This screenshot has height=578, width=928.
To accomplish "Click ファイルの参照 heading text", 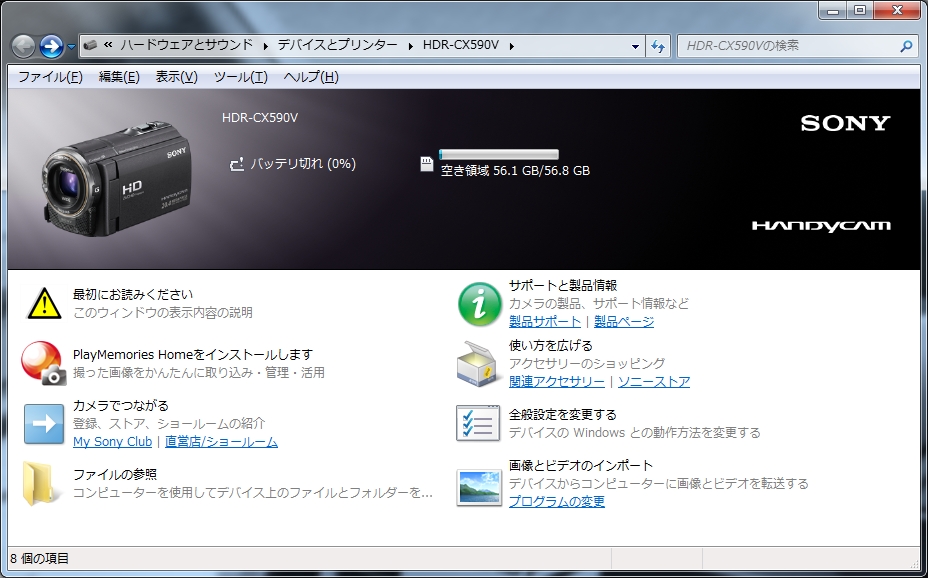I will [115, 474].
